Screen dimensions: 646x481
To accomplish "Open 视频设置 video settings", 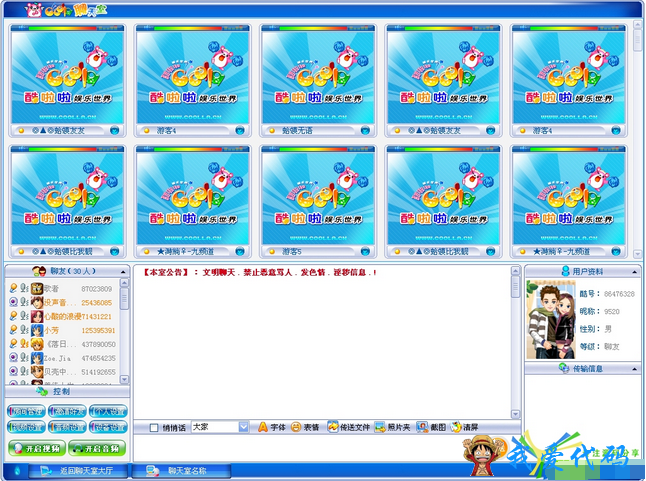I will [26, 427].
